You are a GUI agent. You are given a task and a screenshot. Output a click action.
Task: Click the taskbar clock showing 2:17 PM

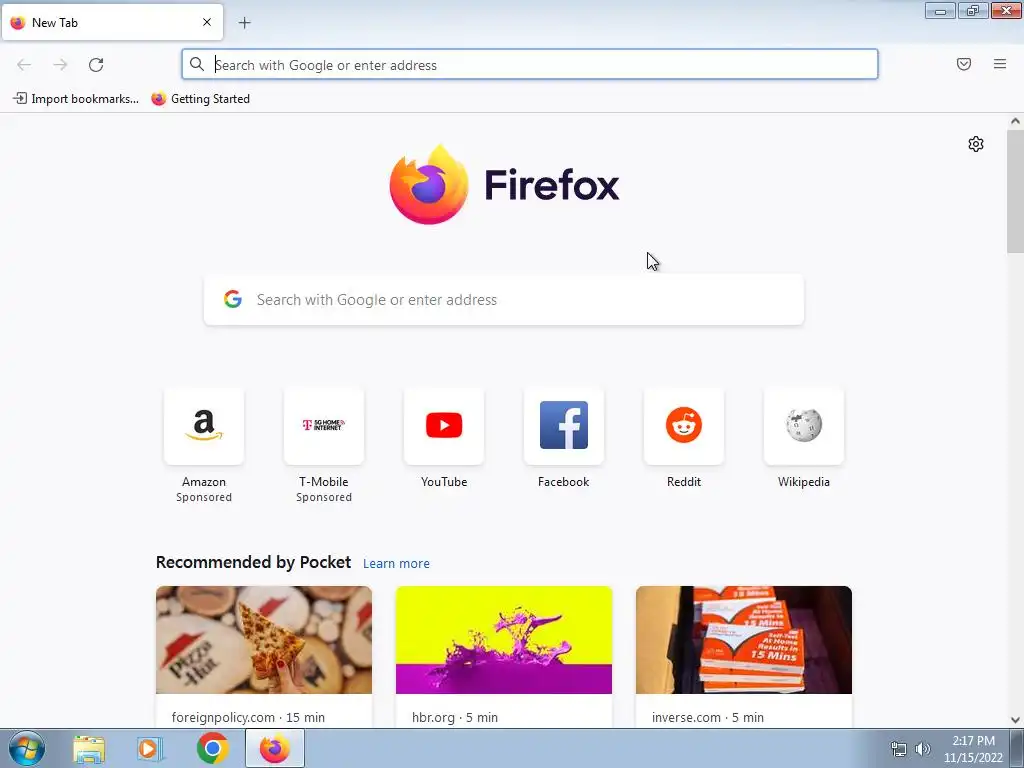[x=973, y=749]
